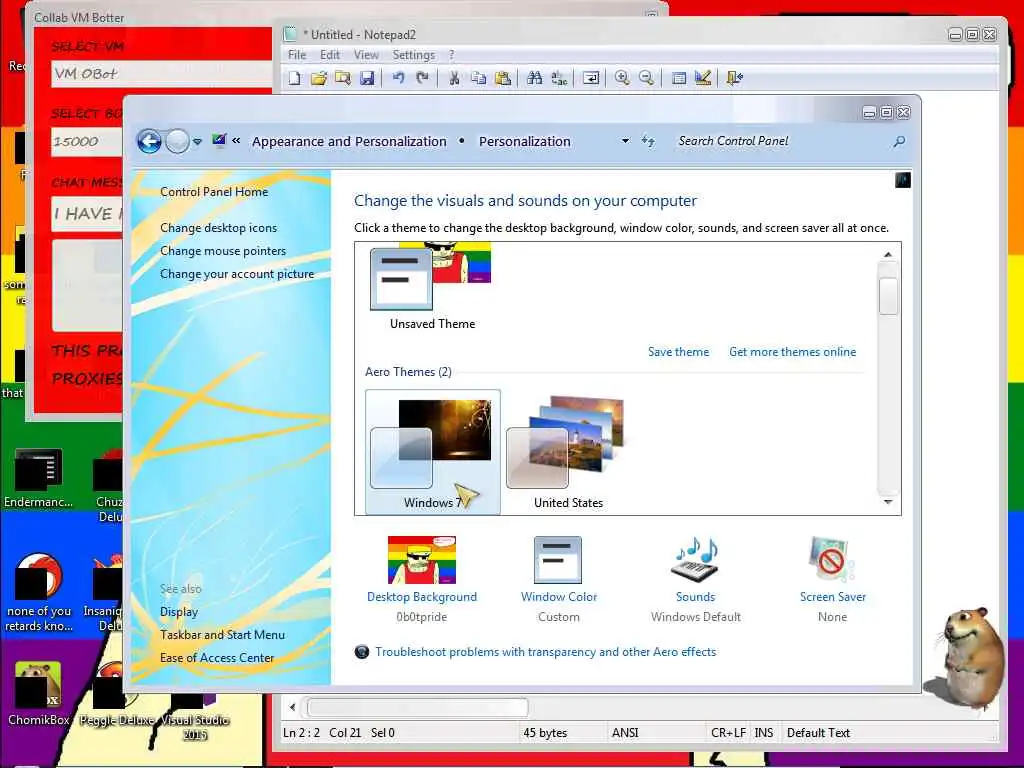Viewport: 1024px width, 768px height.
Task: Open Desktop Background settings
Action: tap(422, 579)
